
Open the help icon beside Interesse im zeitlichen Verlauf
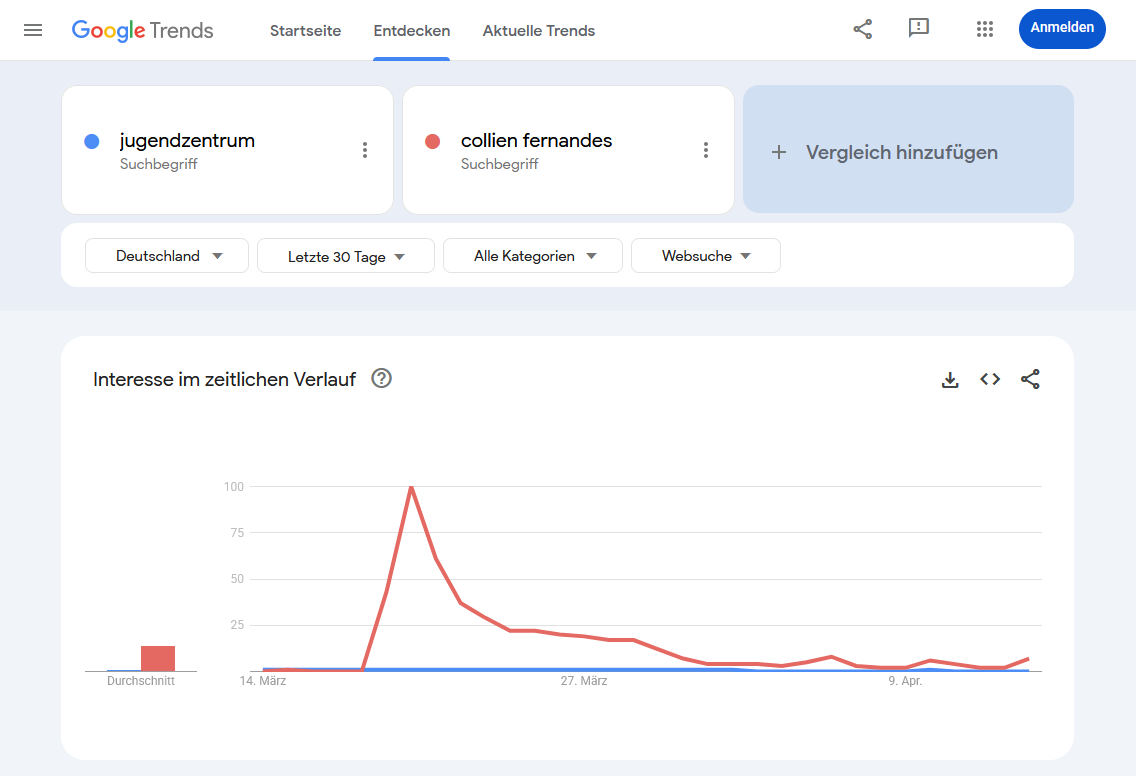pyautogui.click(x=381, y=378)
